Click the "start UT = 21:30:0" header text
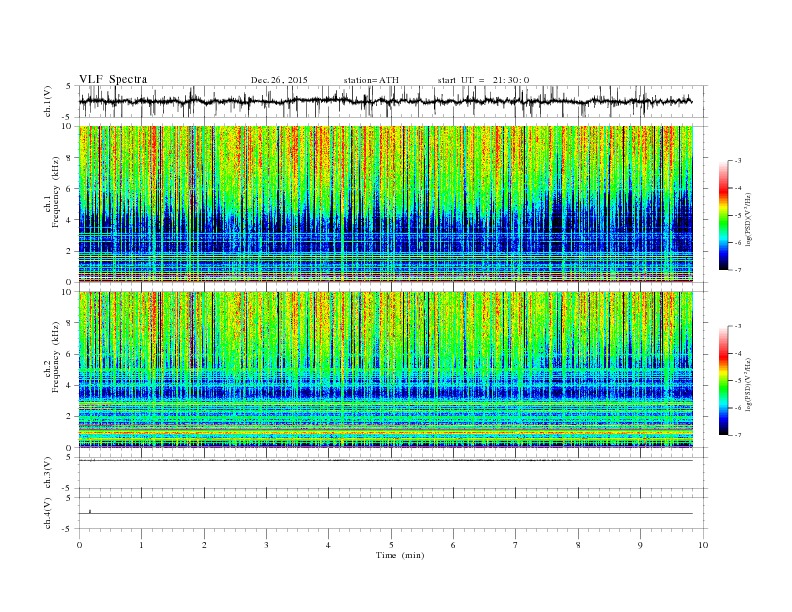 [483, 80]
